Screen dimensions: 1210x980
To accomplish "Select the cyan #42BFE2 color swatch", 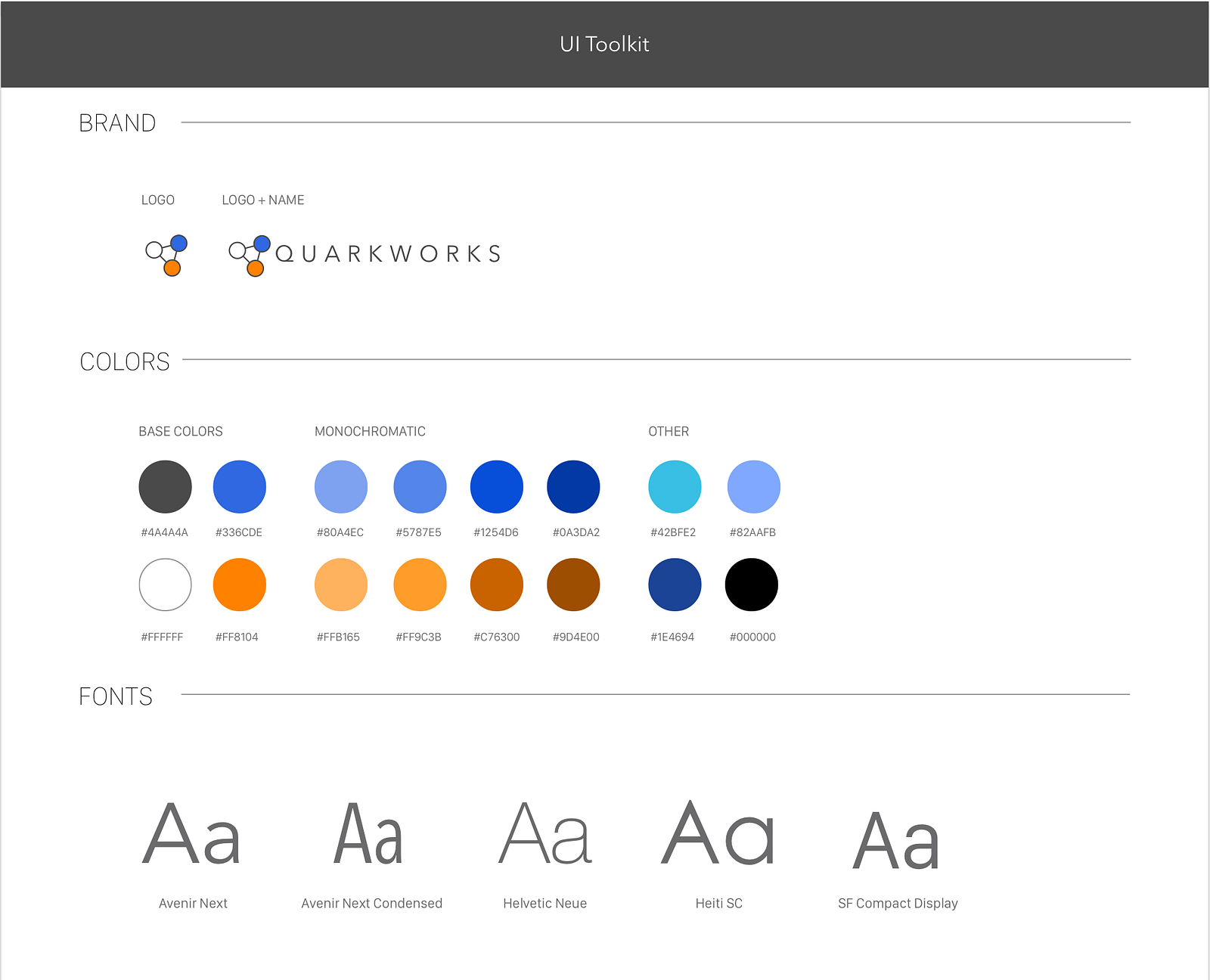I will coord(675,487).
